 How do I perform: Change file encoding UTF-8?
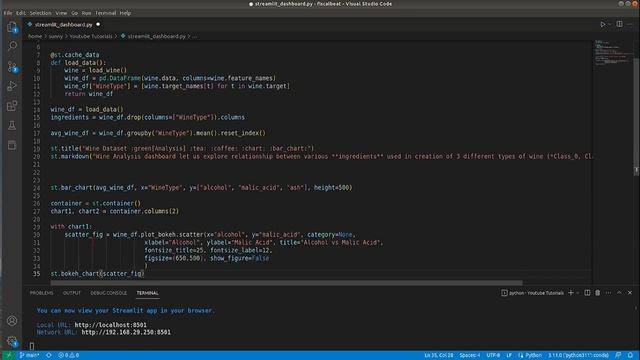pyautogui.click(x=493, y=355)
